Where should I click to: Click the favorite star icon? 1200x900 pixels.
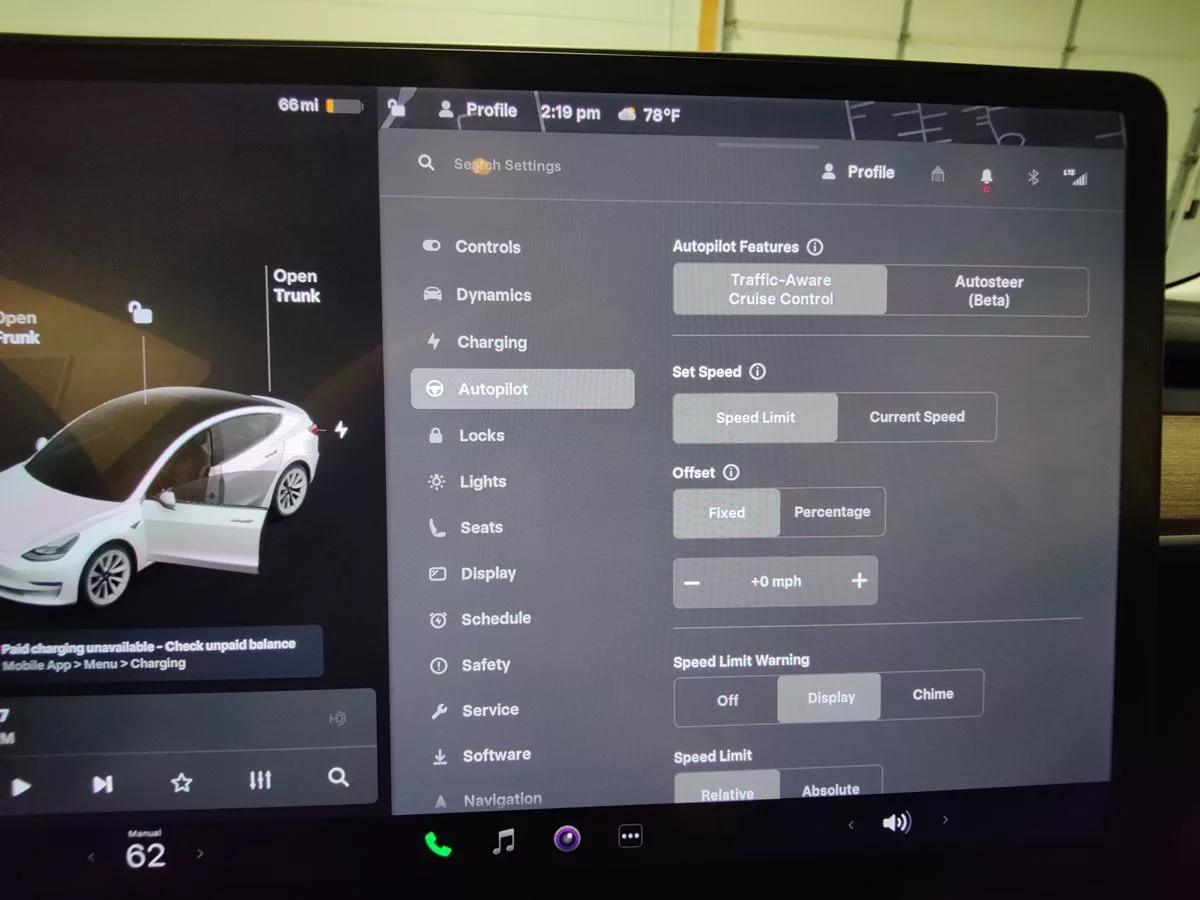pos(181,782)
